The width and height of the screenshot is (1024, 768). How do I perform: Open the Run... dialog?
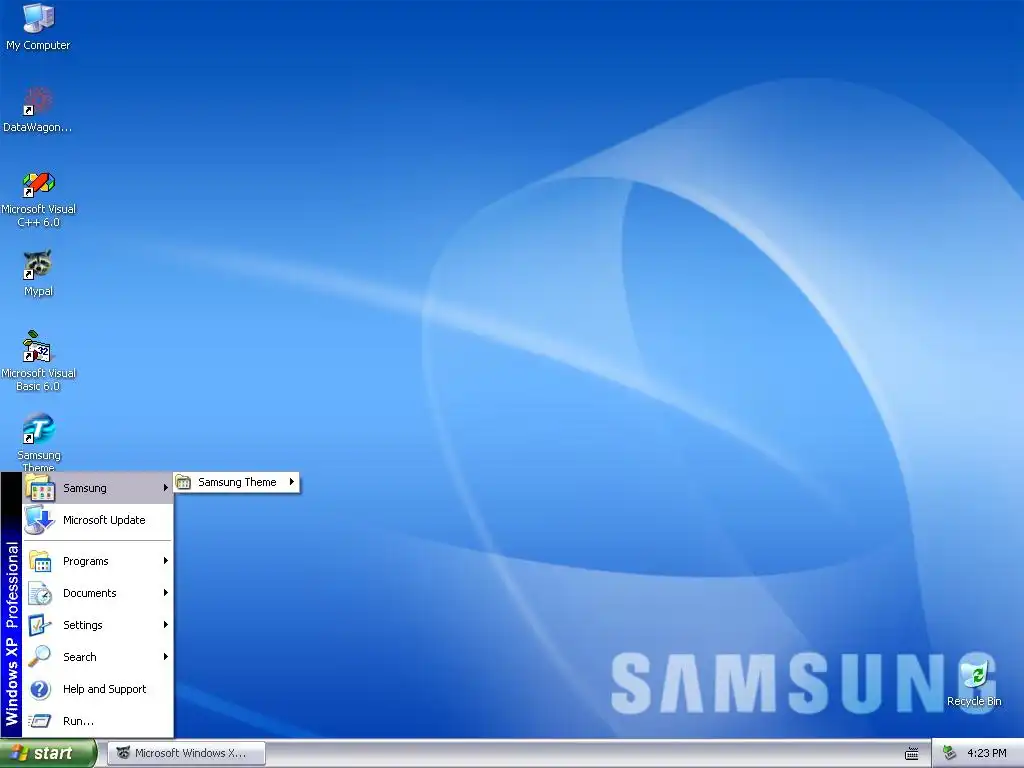tap(98, 721)
